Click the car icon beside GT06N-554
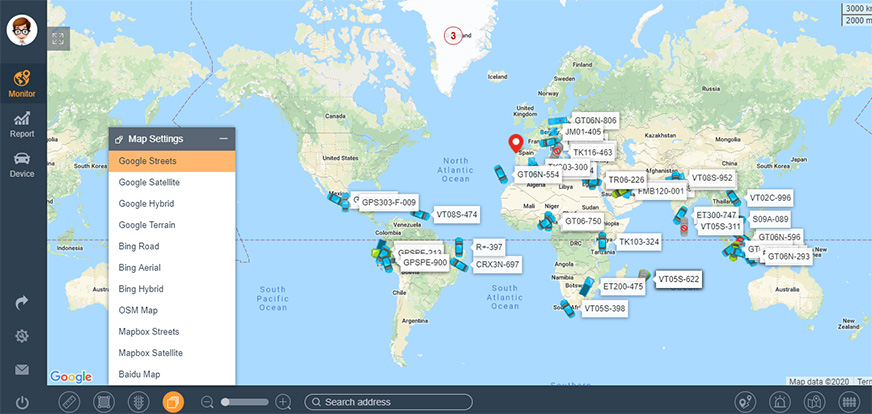Screen dimensions: 872x414 501,174
